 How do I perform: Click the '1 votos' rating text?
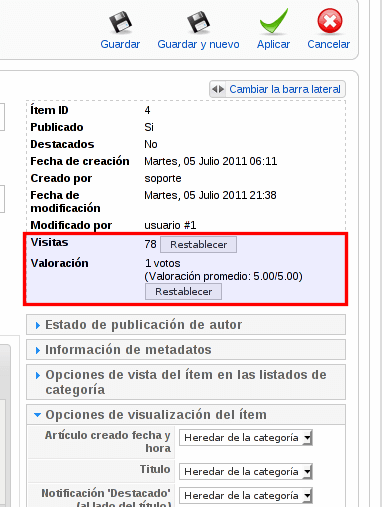click(163, 263)
